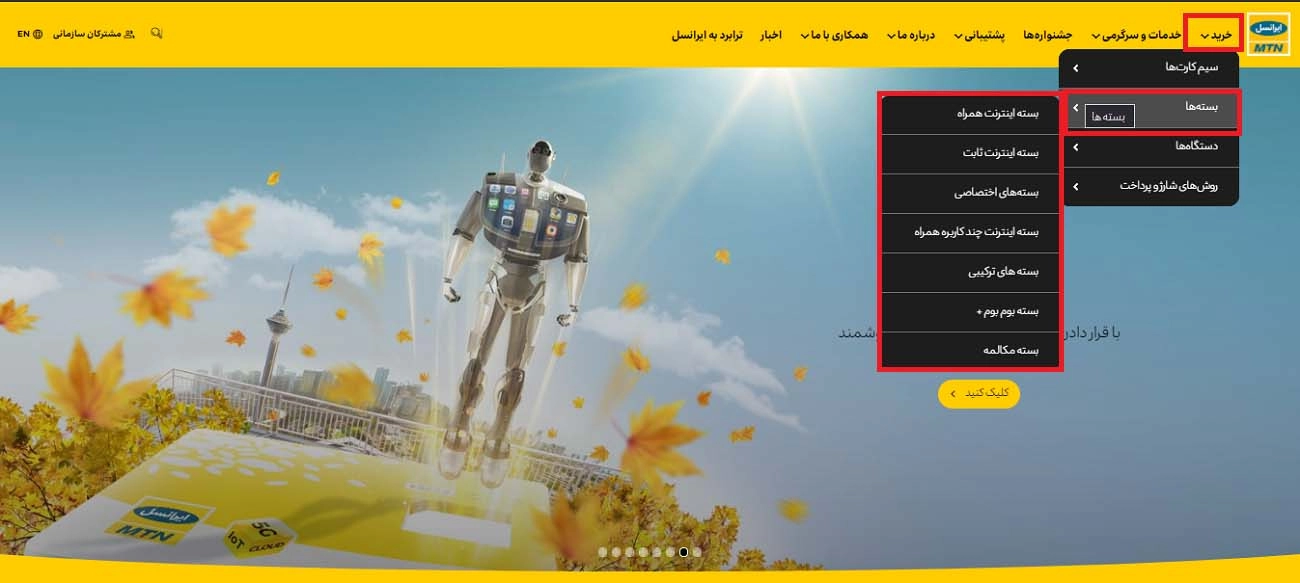This screenshot has height=583, width=1300.
Task: Click the arrow beside سیم کارت‌ها
Action: (x=1075, y=68)
